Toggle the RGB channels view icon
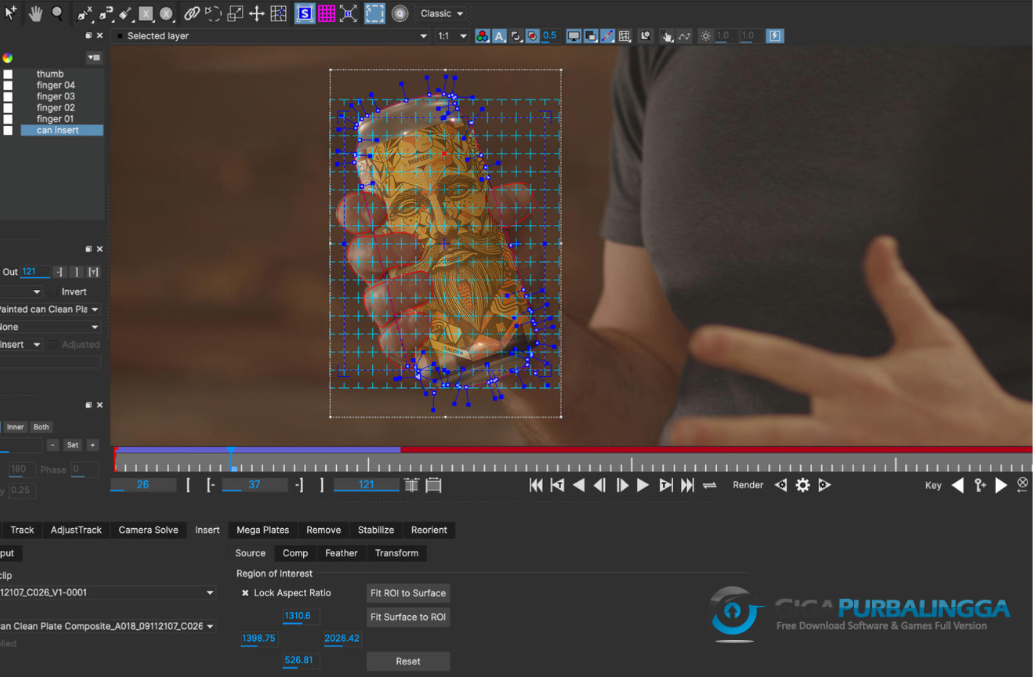The width and height of the screenshot is (1033, 677). tap(482, 36)
